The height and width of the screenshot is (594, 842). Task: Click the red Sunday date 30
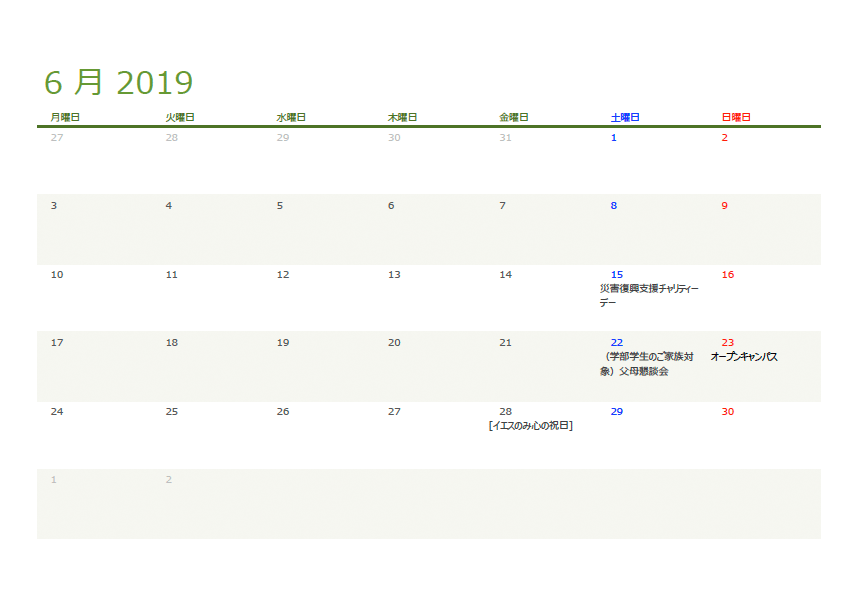click(728, 411)
